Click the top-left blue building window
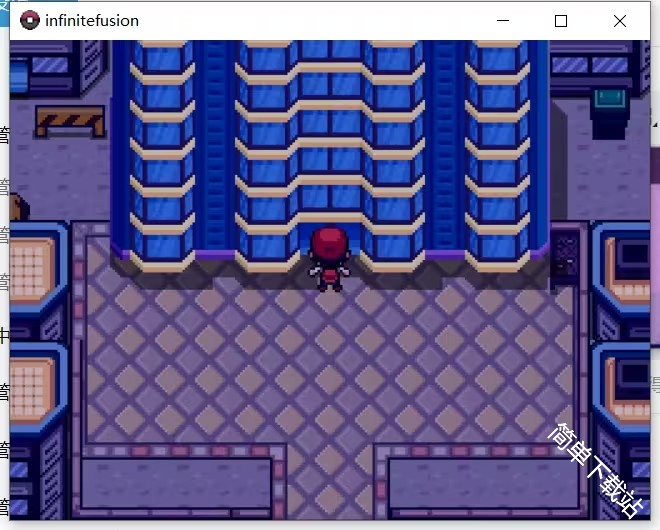The height and width of the screenshot is (530, 660). coord(50,65)
